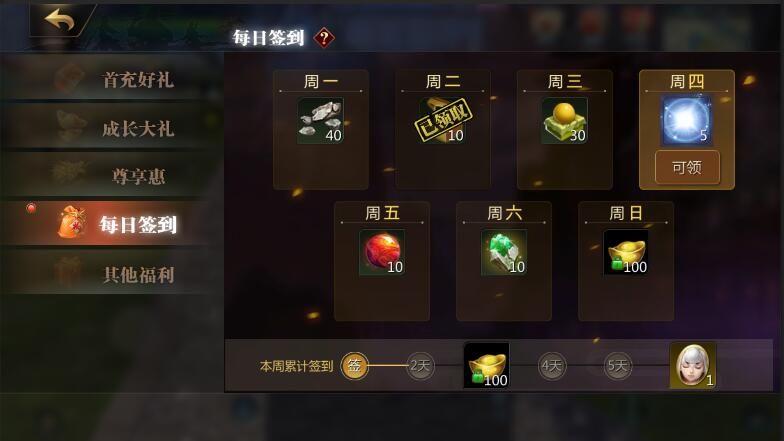Image resolution: width=784 pixels, height=441 pixels.
Task: Select Friday's red orb reward icon
Action: (382, 252)
